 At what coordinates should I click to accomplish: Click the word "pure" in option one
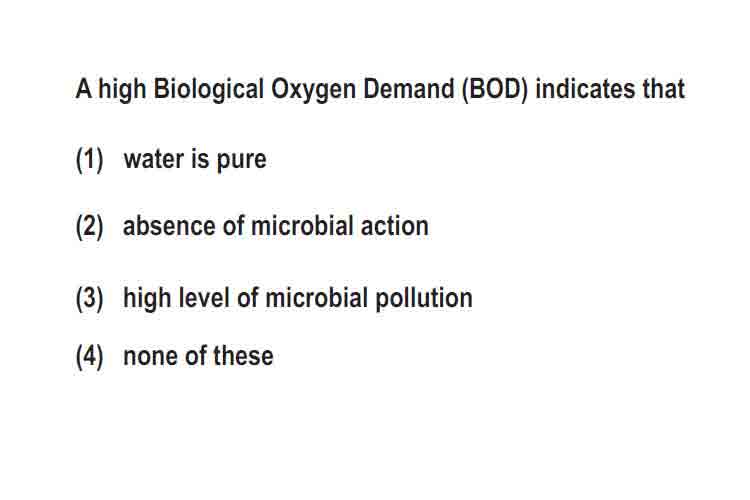(242, 161)
